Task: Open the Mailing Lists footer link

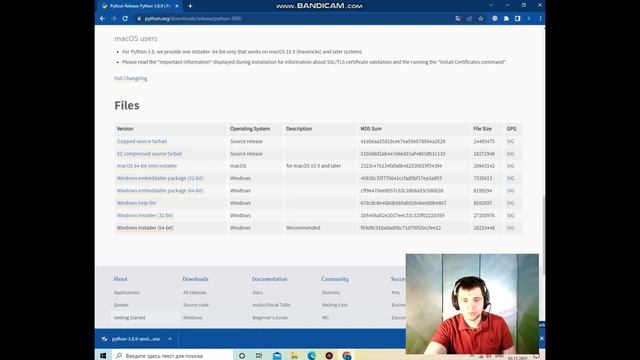Action: pyautogui.click(x=334, y=305)
